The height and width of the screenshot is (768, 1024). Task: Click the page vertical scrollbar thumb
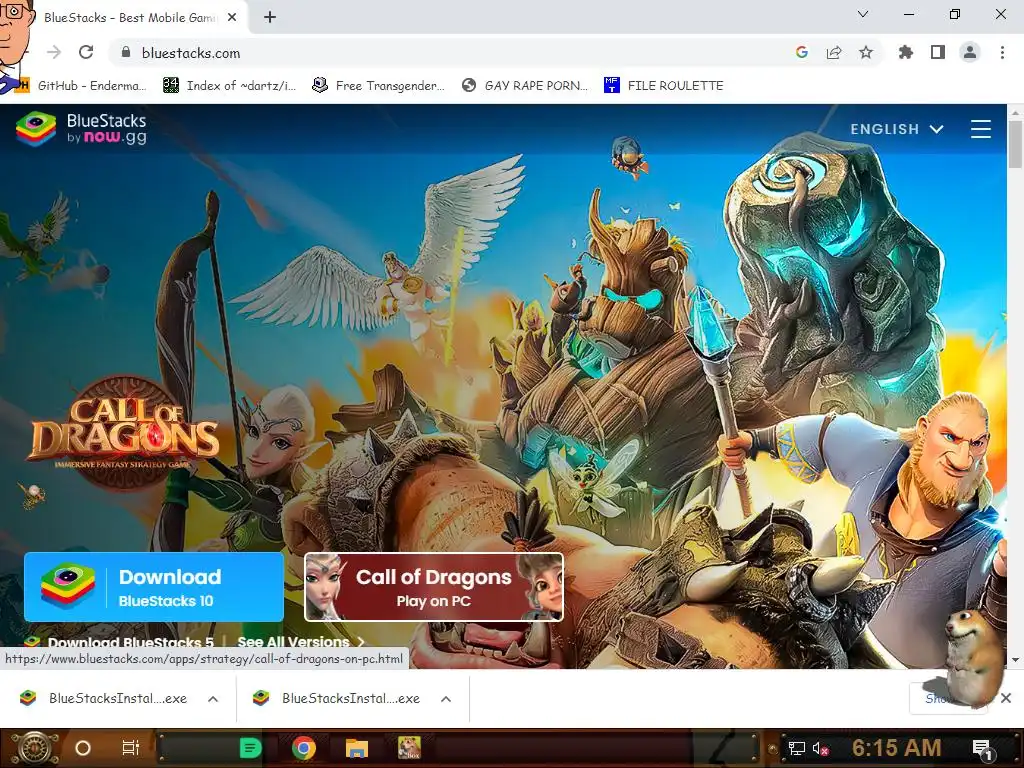(1015, 144)
